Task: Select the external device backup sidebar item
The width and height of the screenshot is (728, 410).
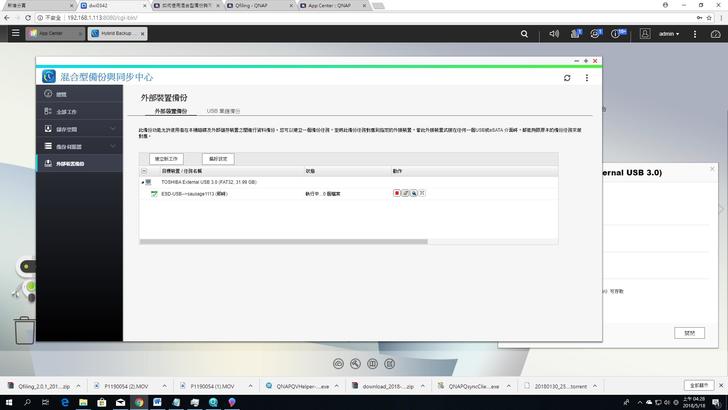Action: point(79,163)
